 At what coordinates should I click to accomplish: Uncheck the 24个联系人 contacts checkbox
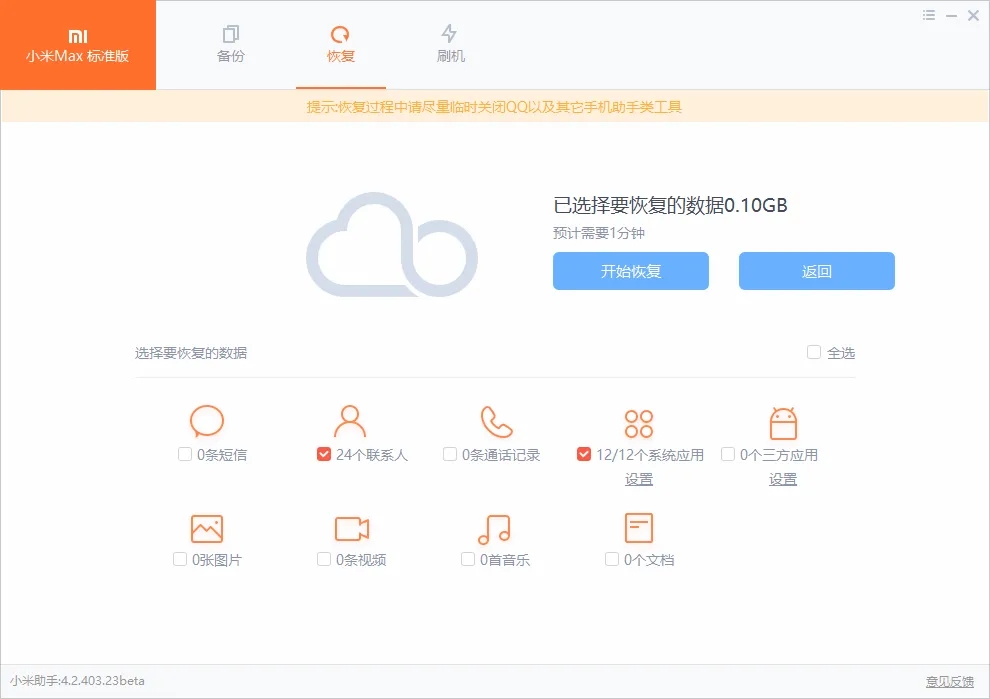click(324, 453)
